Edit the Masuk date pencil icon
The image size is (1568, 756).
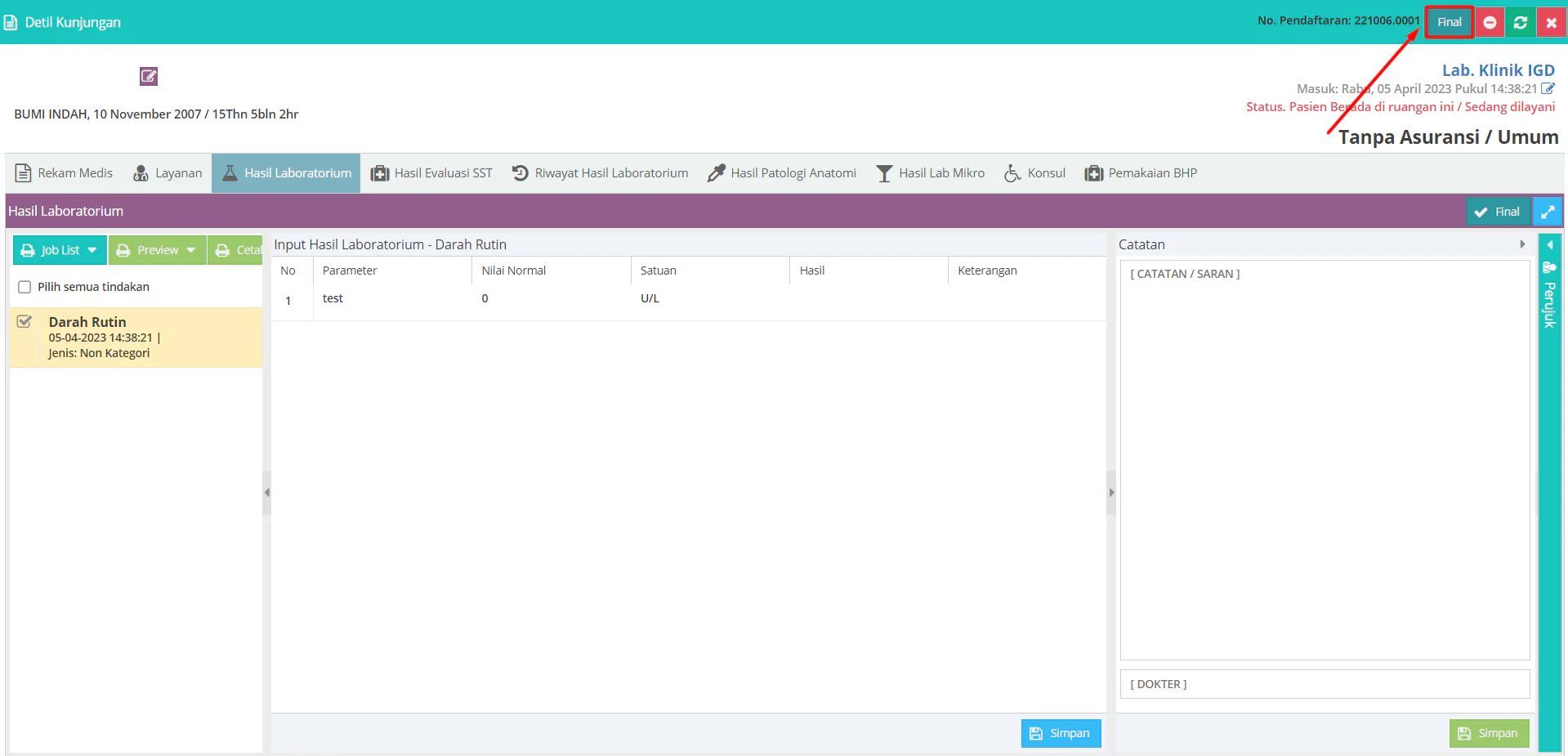click(1548, 88)
